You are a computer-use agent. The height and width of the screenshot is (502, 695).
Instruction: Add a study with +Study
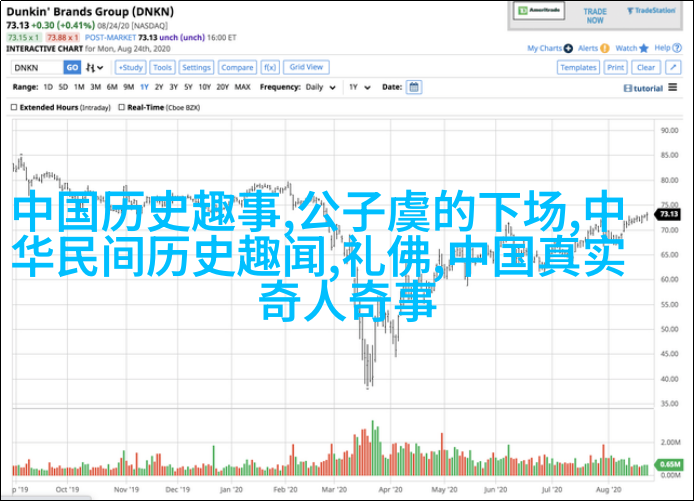point(131,67)
